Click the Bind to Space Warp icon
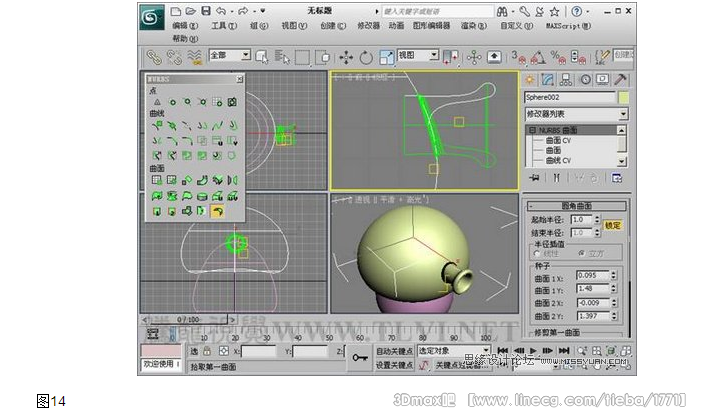 [x=195, y=57]
